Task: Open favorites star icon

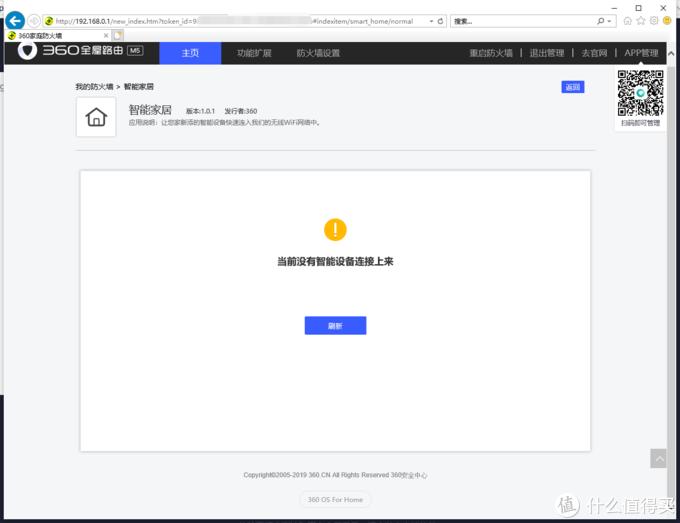Action: tap(641, 21)
